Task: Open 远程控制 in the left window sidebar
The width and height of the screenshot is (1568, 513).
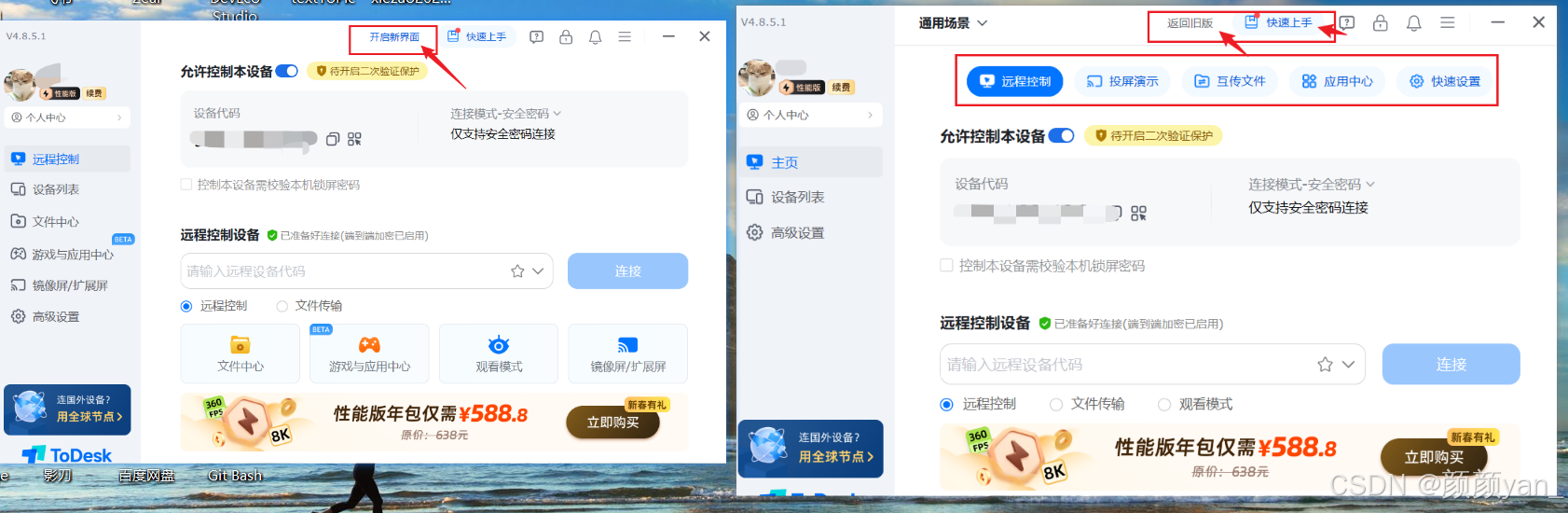Action: click(x=67, y=159)
